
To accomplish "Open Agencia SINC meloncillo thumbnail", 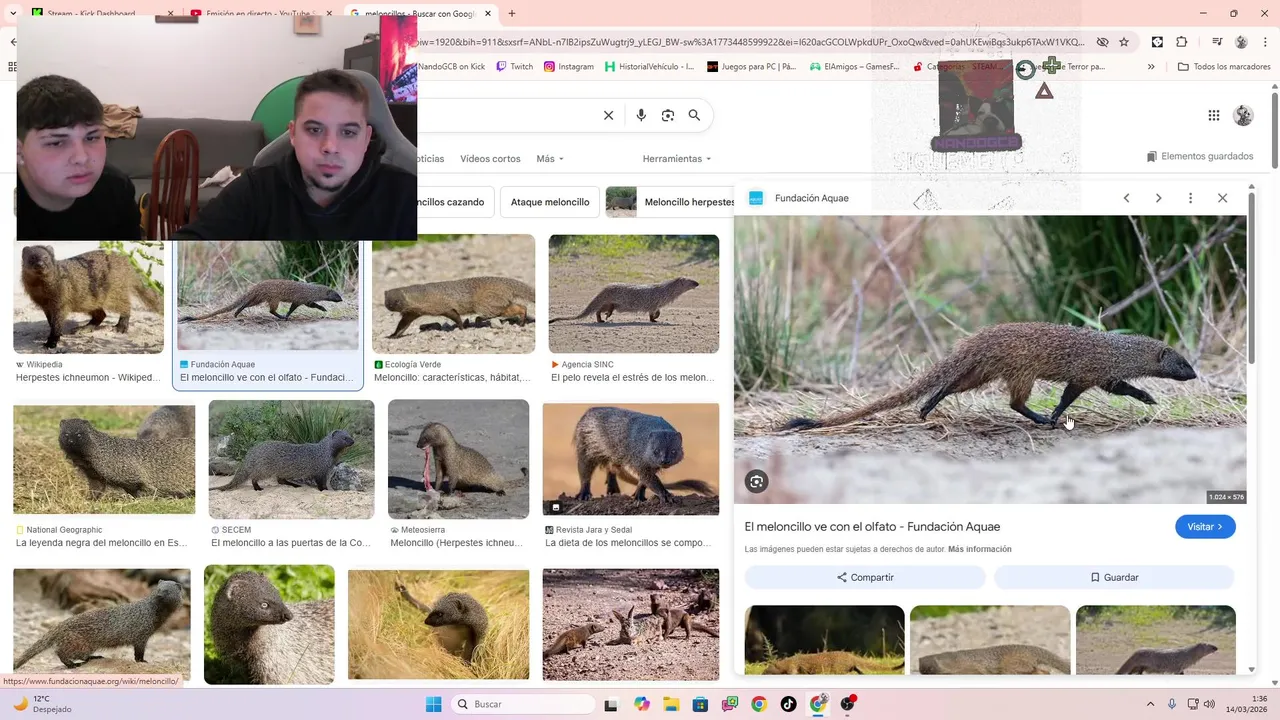I will (x=633, y=294).
